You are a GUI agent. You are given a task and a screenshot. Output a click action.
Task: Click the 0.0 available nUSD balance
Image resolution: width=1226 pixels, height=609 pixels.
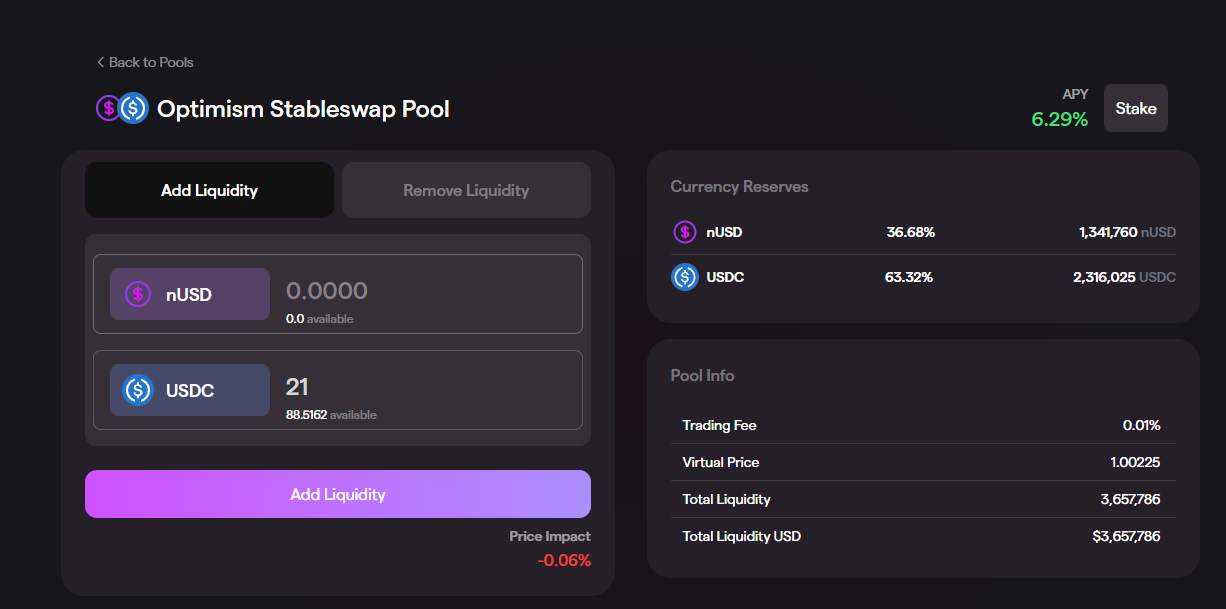coord(296,319)
